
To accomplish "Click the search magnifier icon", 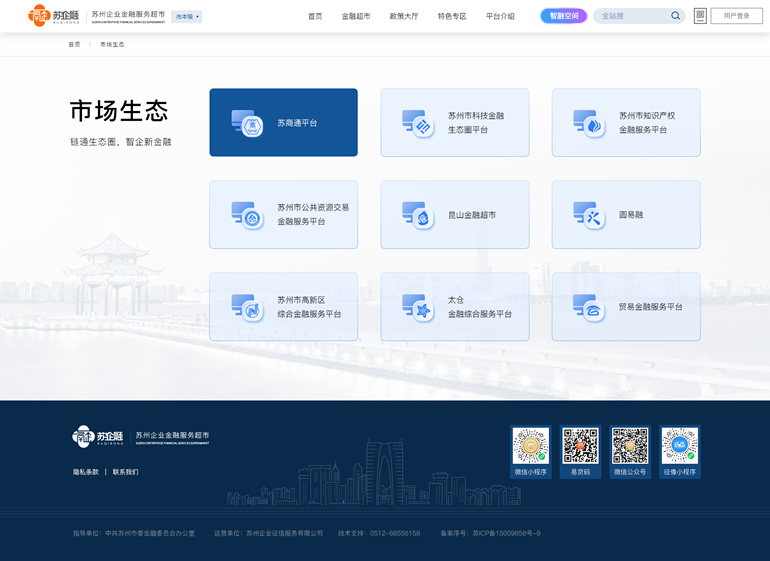I will click(675, 16).
